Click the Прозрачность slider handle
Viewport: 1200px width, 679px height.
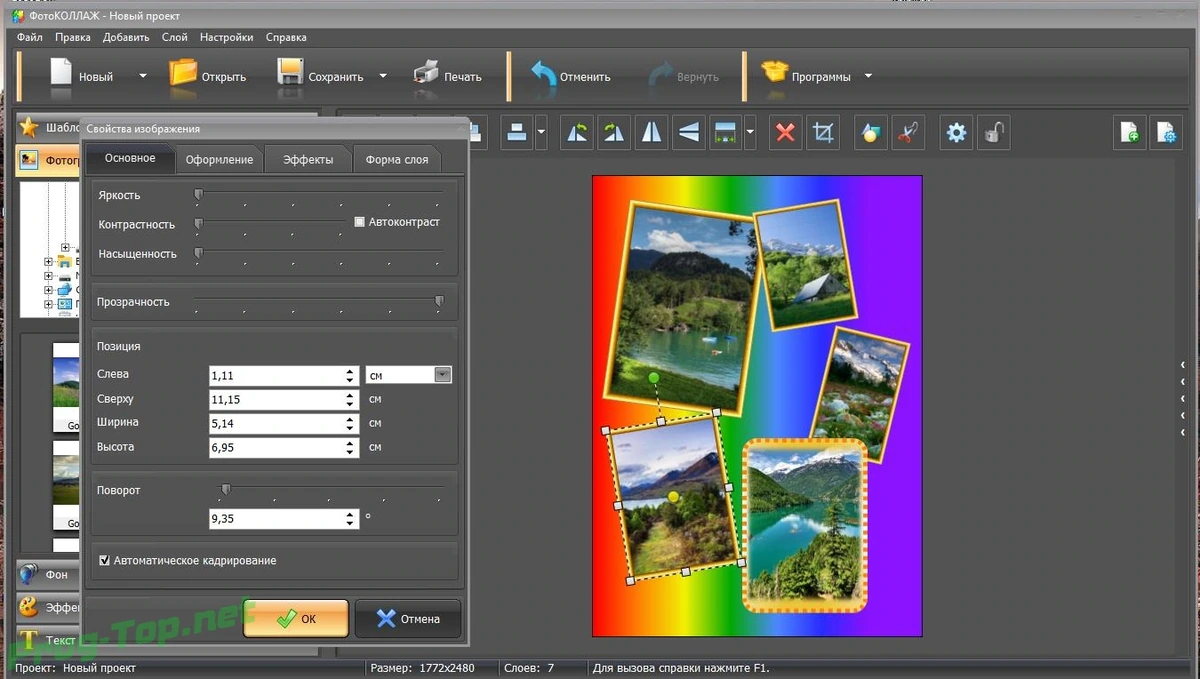point(439,301)
